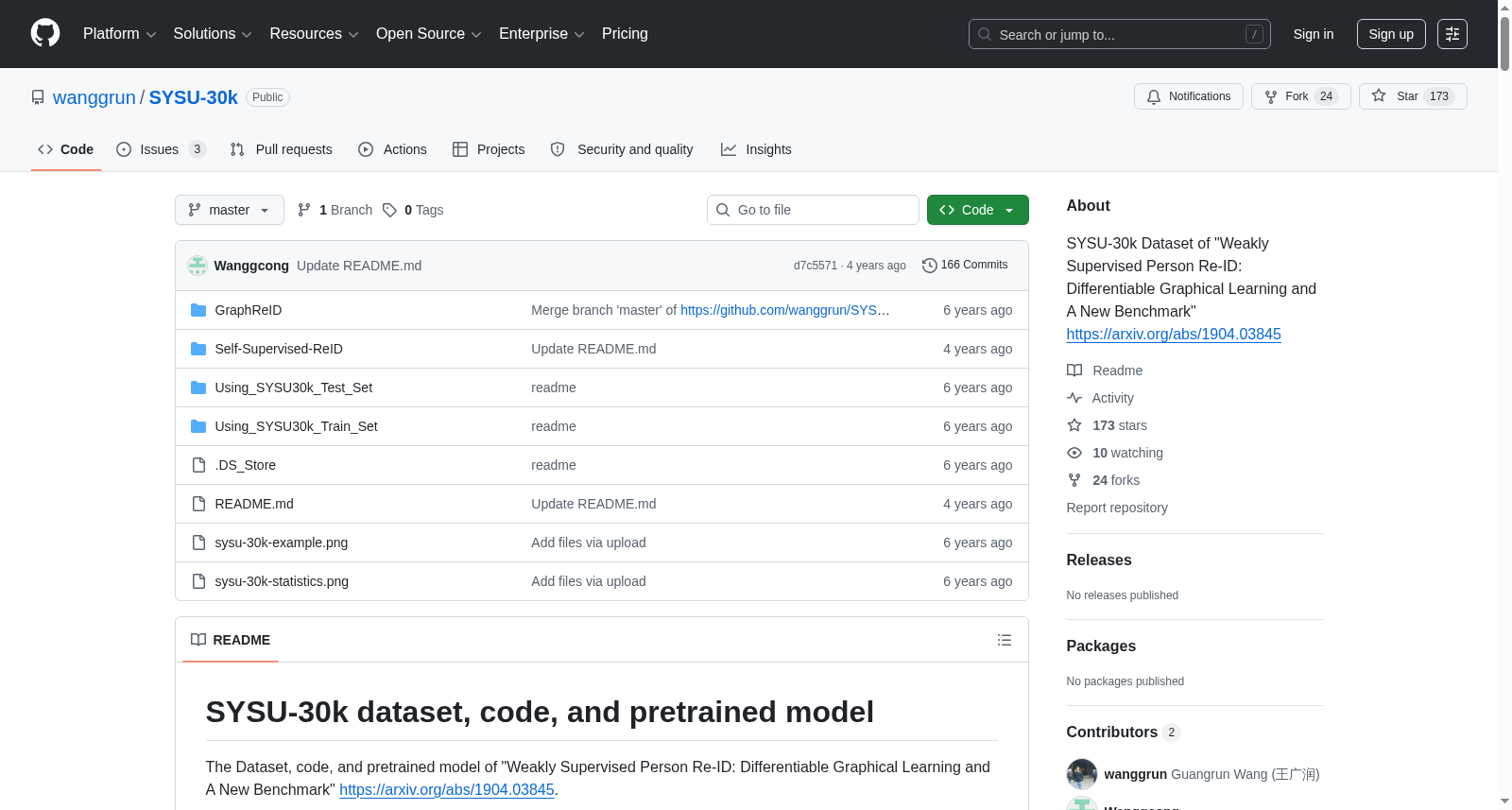Focus the Search or jump to field
Viewport: 1512px width, 810px height.
pyautogui.click(x=1120, y=34)
